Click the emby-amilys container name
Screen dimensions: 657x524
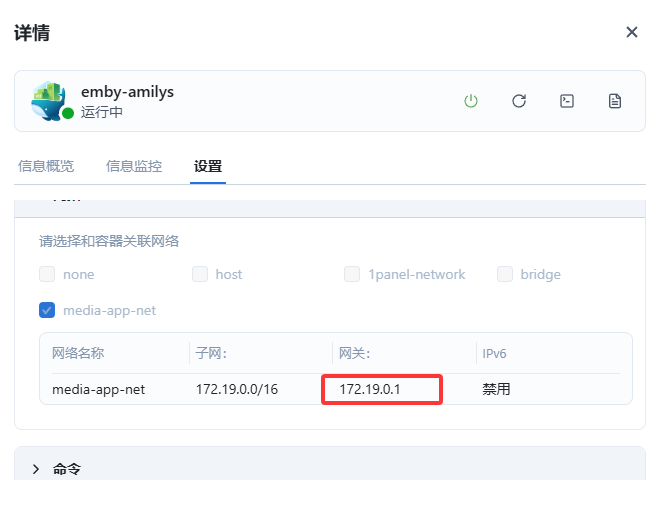[127, 92]
